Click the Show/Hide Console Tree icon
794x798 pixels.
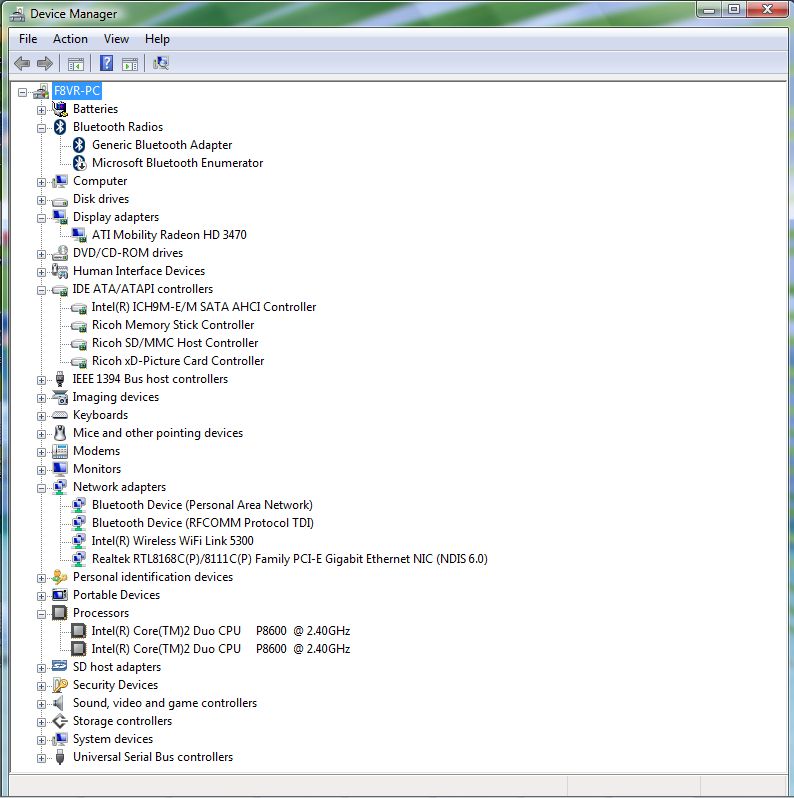click(x=76, y=63)
